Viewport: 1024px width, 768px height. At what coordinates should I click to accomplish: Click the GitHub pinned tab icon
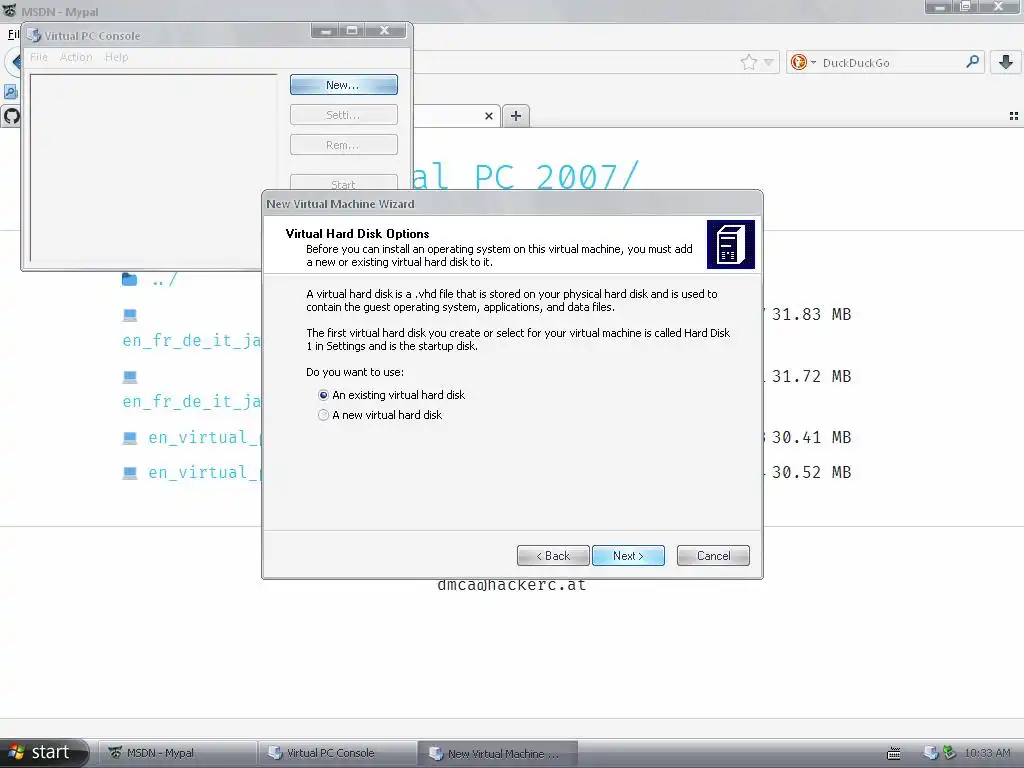tap(11, 117)
